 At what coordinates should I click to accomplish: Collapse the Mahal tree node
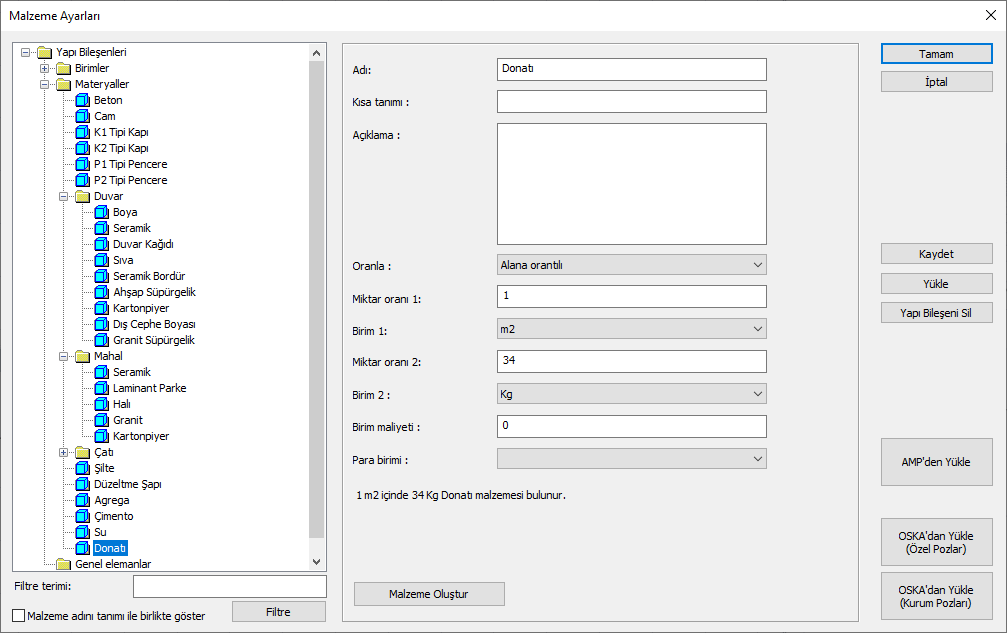click(64, 356)
